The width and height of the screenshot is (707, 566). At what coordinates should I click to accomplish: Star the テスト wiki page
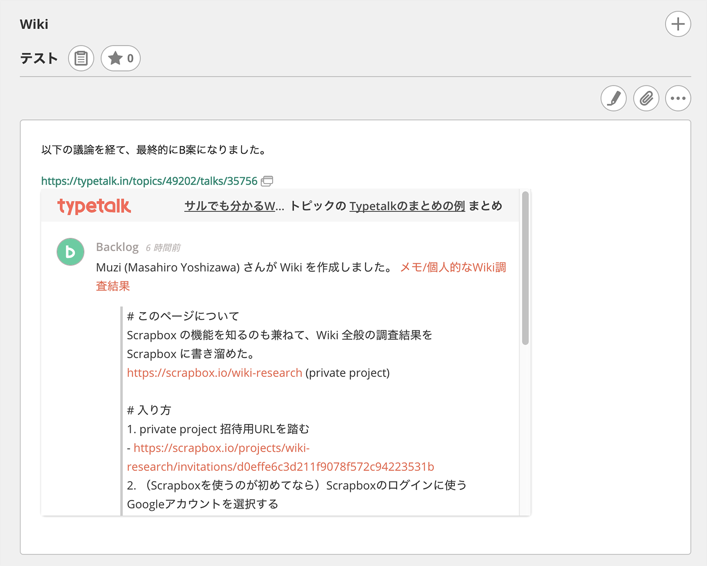pyautogui.click(x=120, y=58)
